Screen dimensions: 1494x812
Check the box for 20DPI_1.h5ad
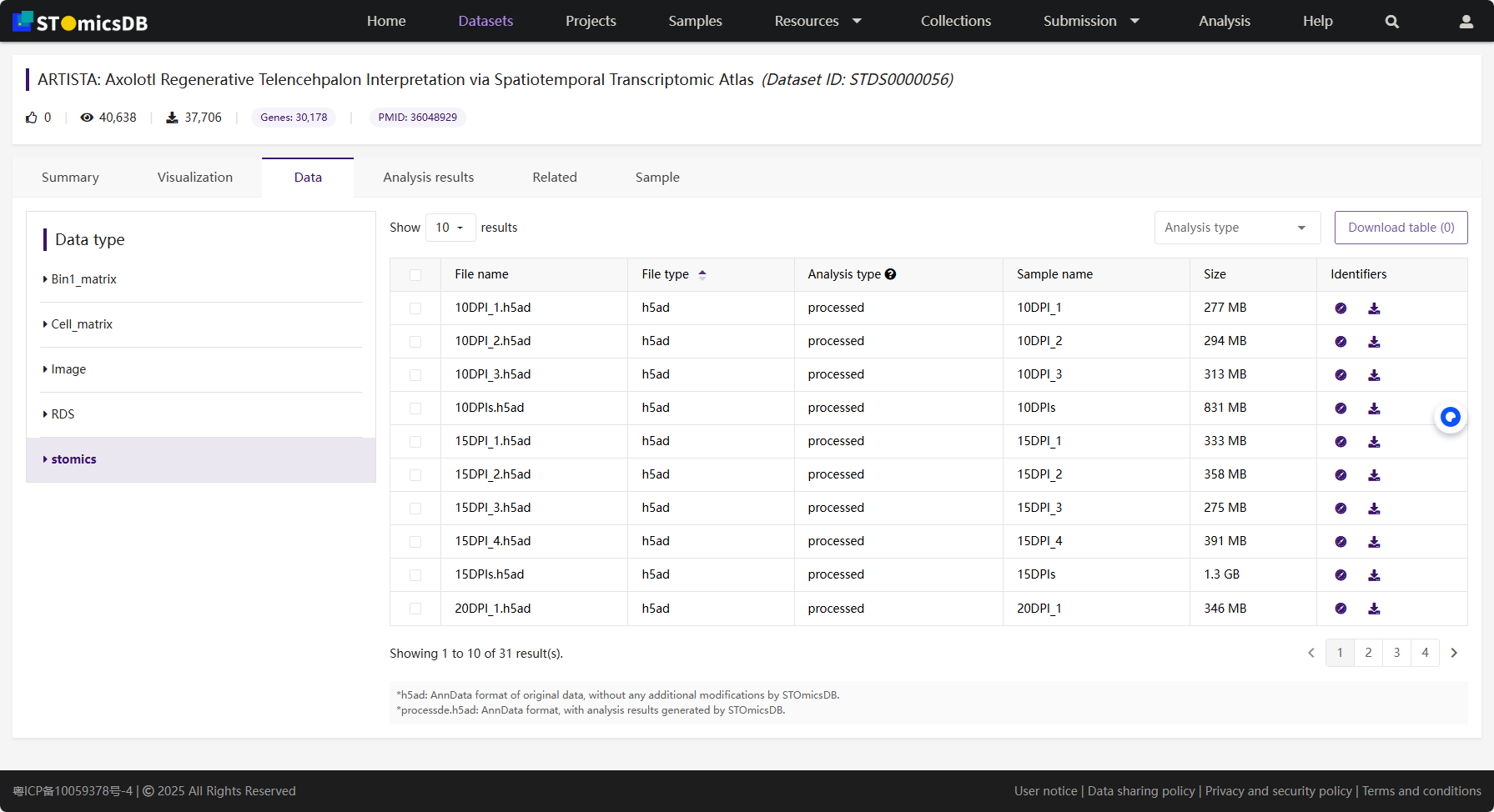click(415, 609)
